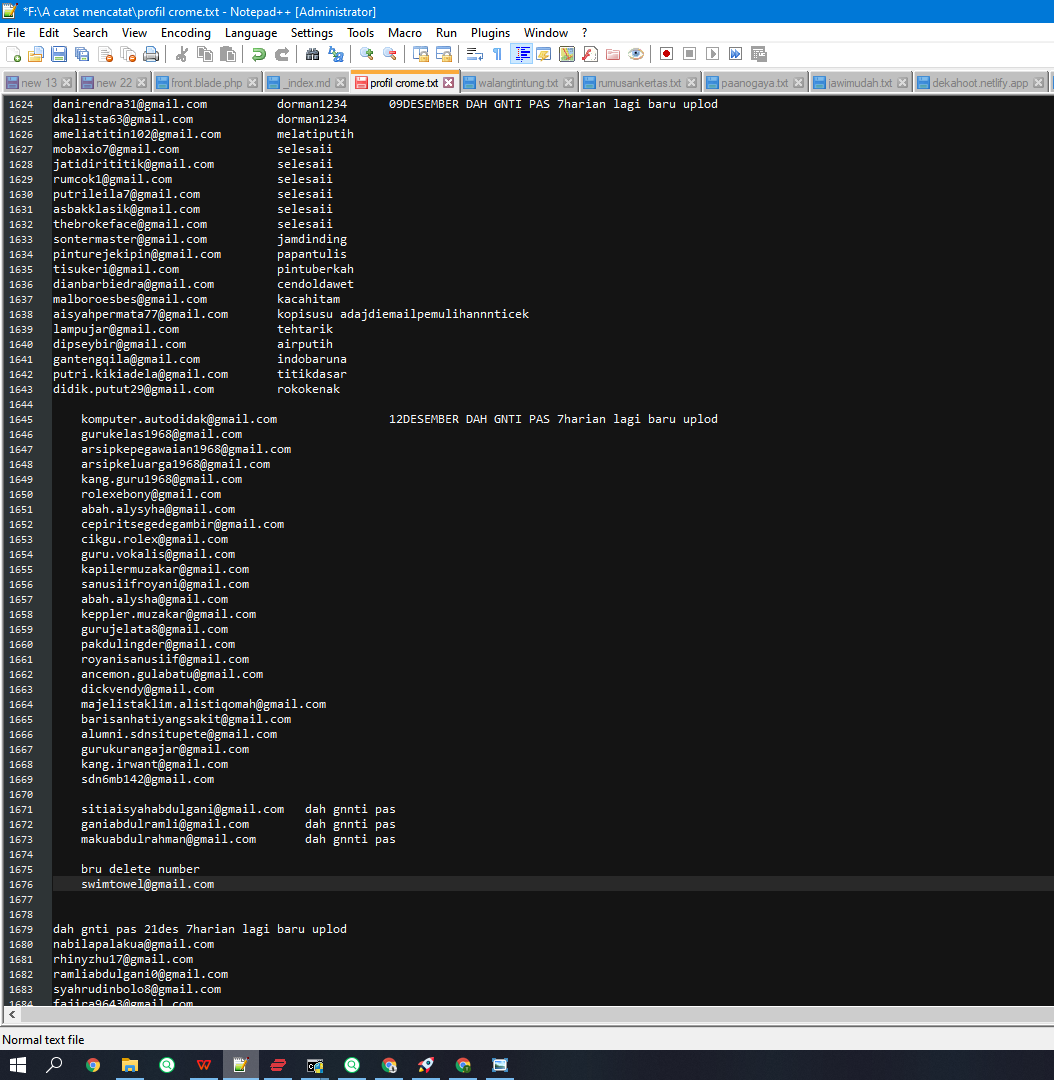Open File Explorer from the taskbar
The height and width of the screenshot is (1080, 1054).
130,1065
